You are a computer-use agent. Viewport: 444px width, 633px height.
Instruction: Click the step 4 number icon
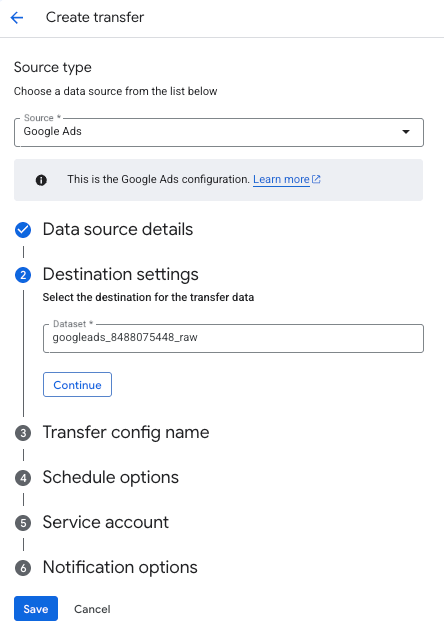point(23,478)
